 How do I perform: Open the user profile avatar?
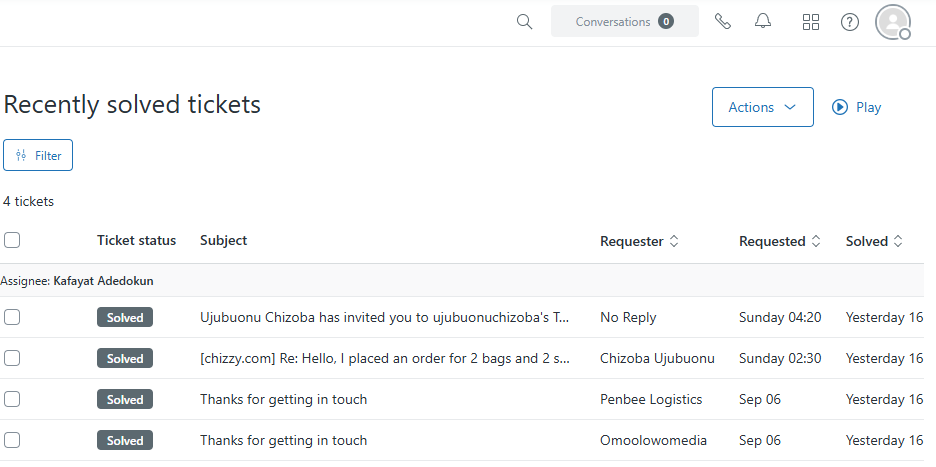[x=893, y=22]
